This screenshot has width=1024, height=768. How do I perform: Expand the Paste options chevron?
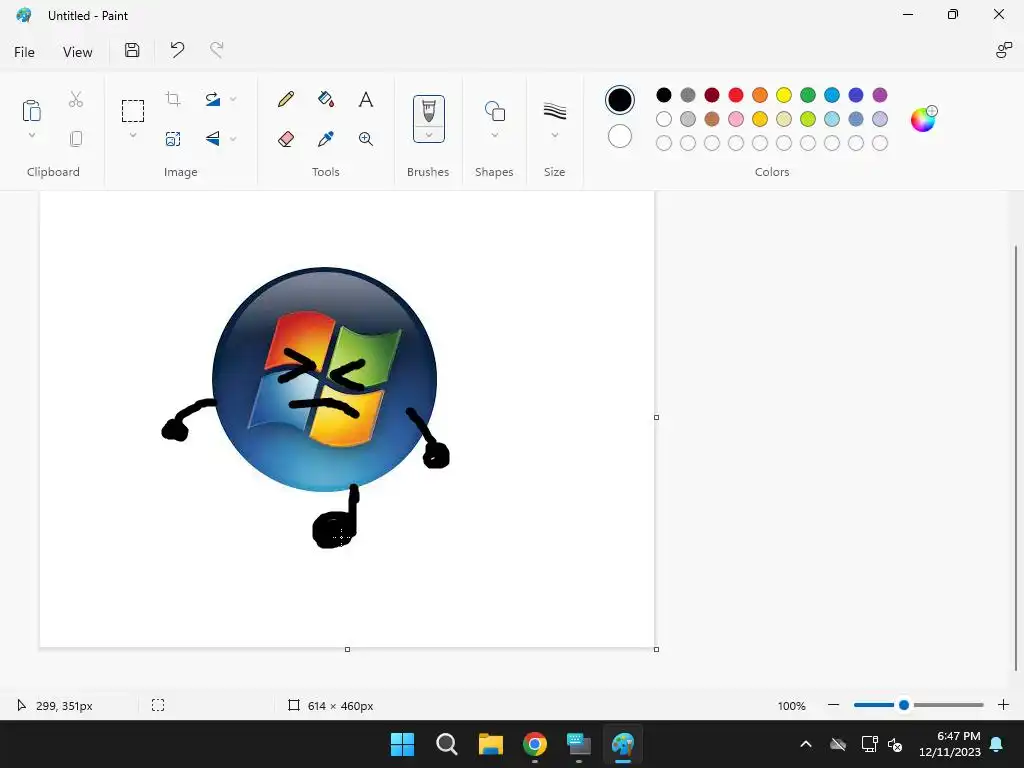coord(31,136)
